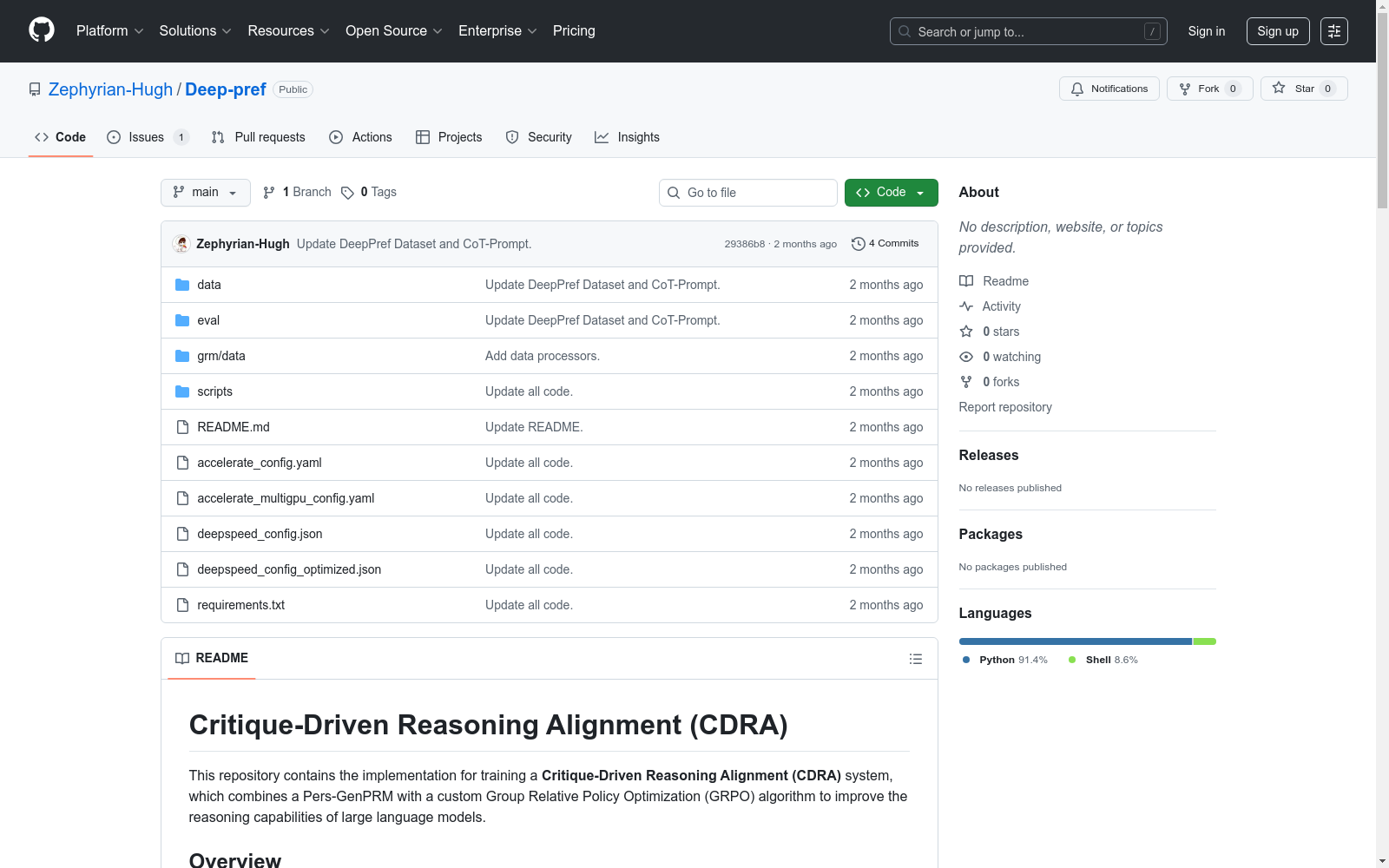Click the Zephyrian-Hugh avatar in commit row
Image resolution: width=1389 pixels, height=868 pixels.
click(x=181, y=244)
